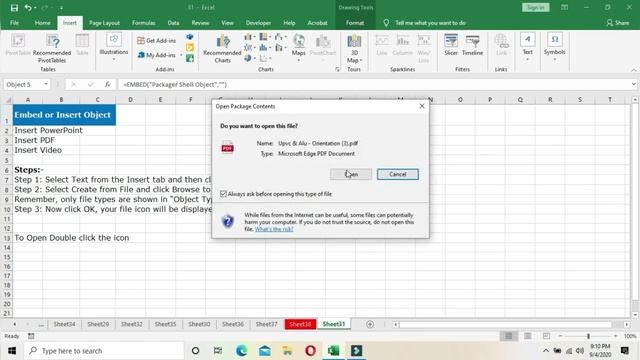Click the zoom in plus button
The image size is (640, 360).
pyautogui.click(x=616, y=336)
